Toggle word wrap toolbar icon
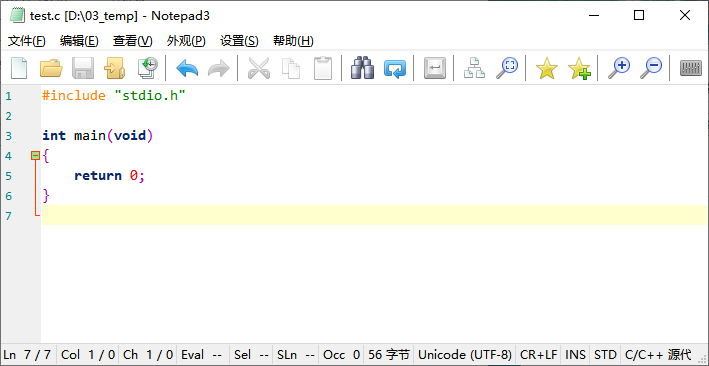 435,68
